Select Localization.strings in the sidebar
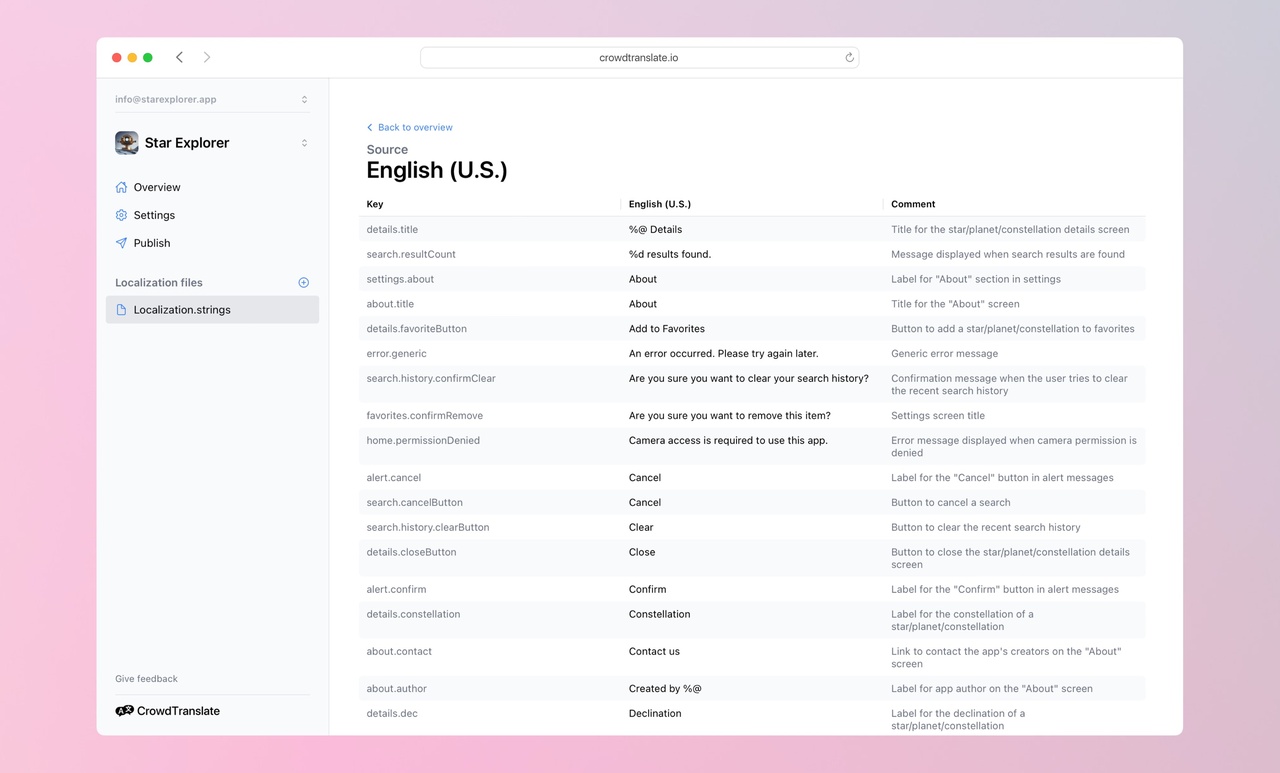This screenshot has width=1280, height=773. (x=183, y=310)
